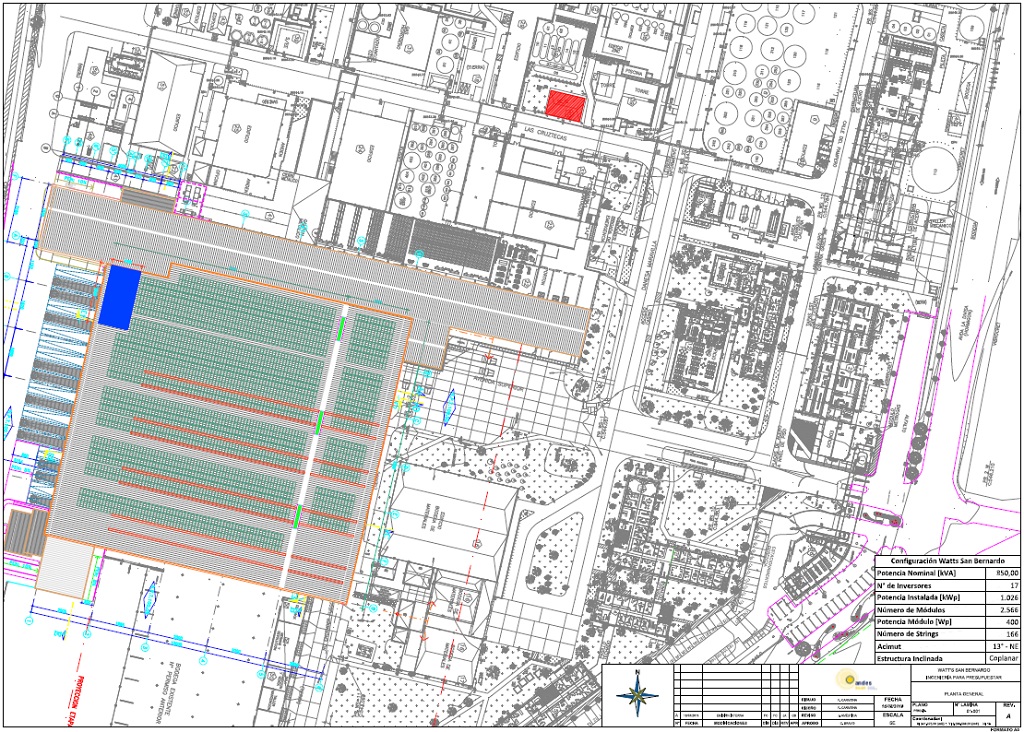The image size is (1024, 732).
Task: Click the 'Coplanar' structure value
Action: [1004, 659]
